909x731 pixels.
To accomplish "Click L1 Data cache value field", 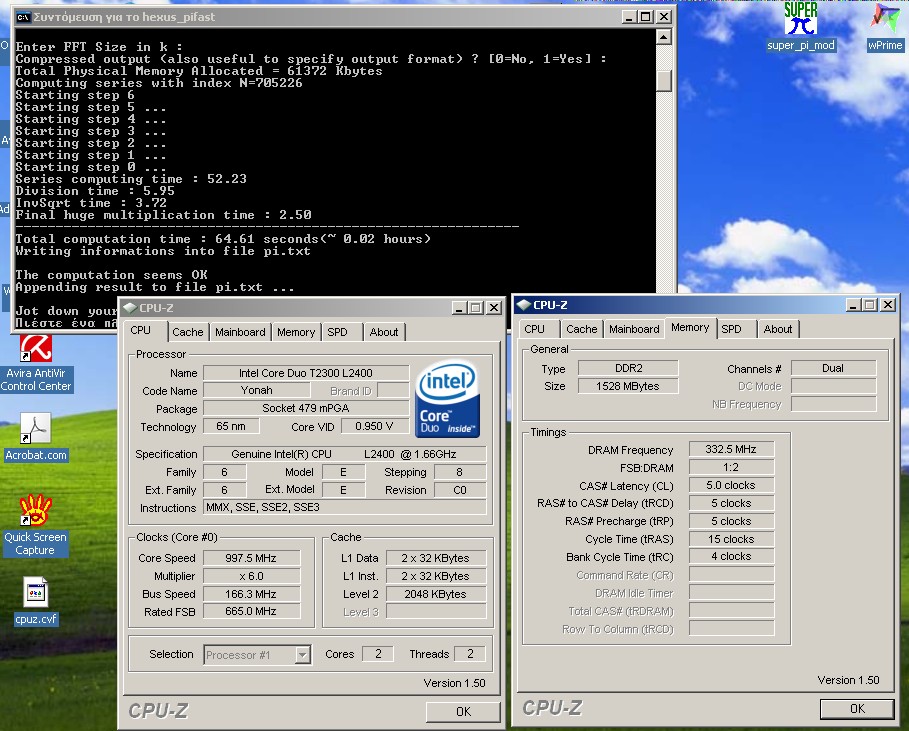I will coord(435,558).
